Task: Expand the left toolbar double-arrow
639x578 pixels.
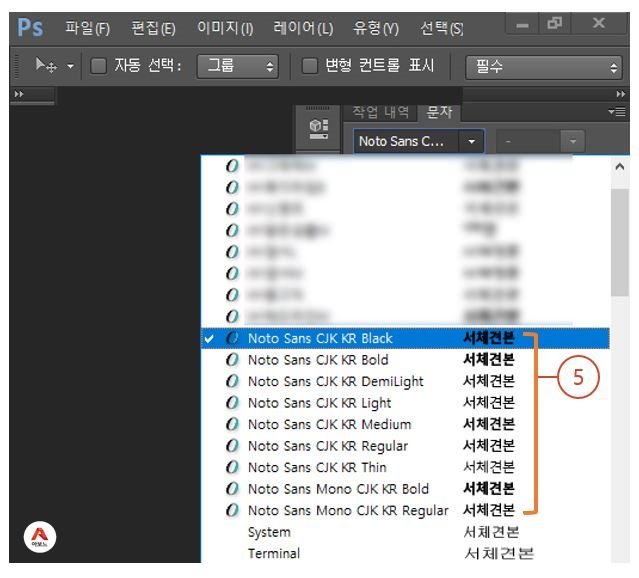Action: pyautogui.click(x=19, y=94)
